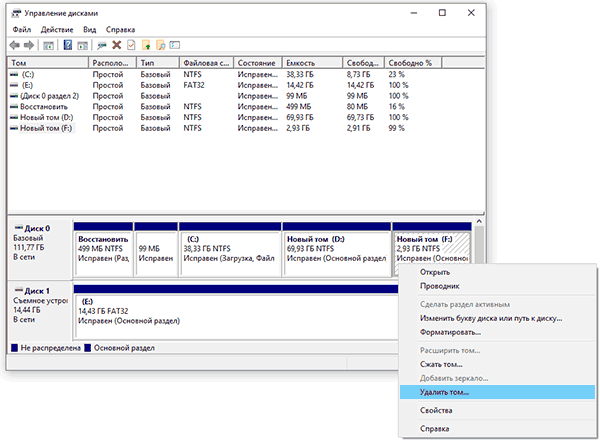Click the Диск 1 Съемное устройство label panel
Viewport: 600px width, 442px height.
coord(40,311)
